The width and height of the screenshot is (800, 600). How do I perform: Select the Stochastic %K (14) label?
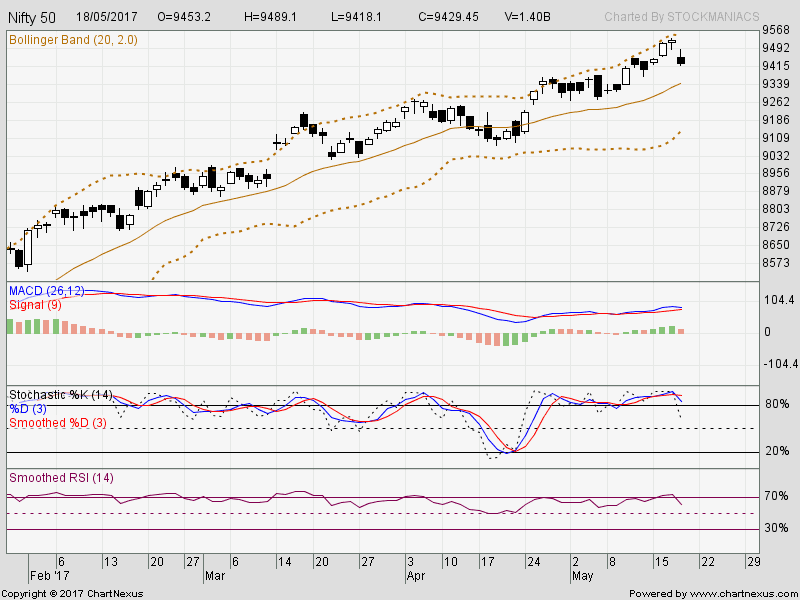click(x=60, y=395)
